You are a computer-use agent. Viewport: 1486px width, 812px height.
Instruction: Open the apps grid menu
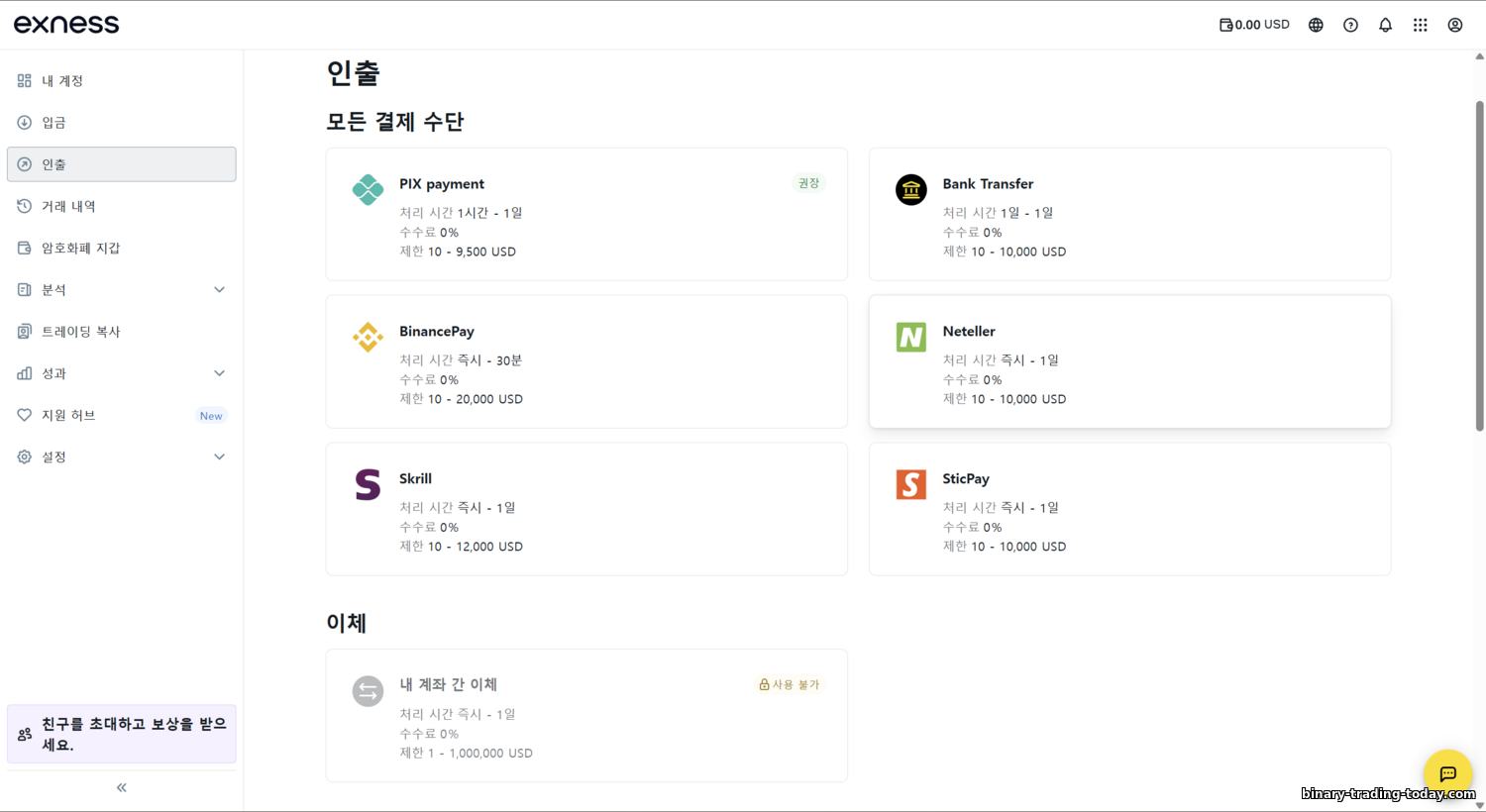(x=1420, y=25)
